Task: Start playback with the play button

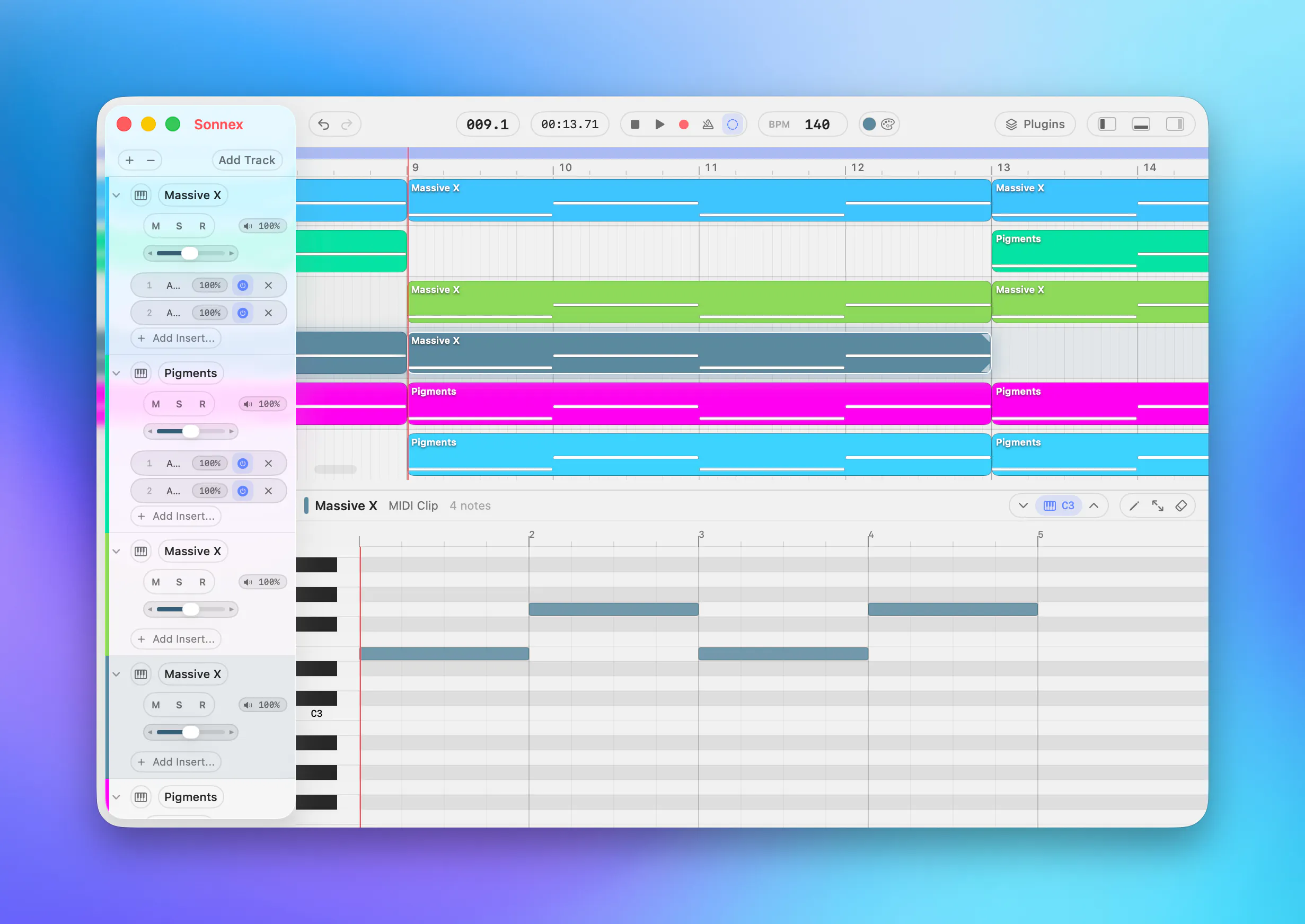Action: (659, 125)
